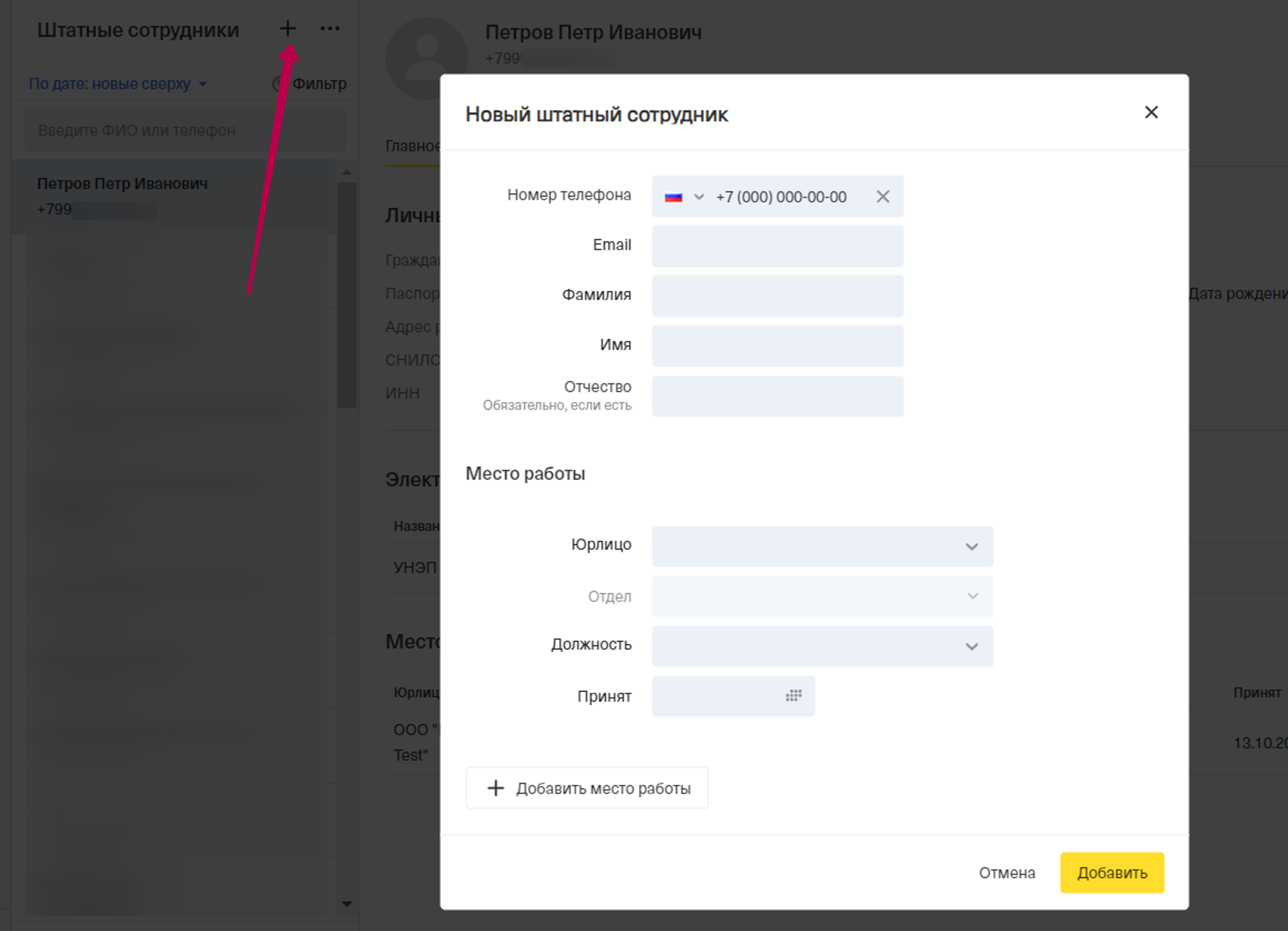Focus the Фамилия text field
The width and height of the screenshot is (1288, 931).
tap(777, 296)
